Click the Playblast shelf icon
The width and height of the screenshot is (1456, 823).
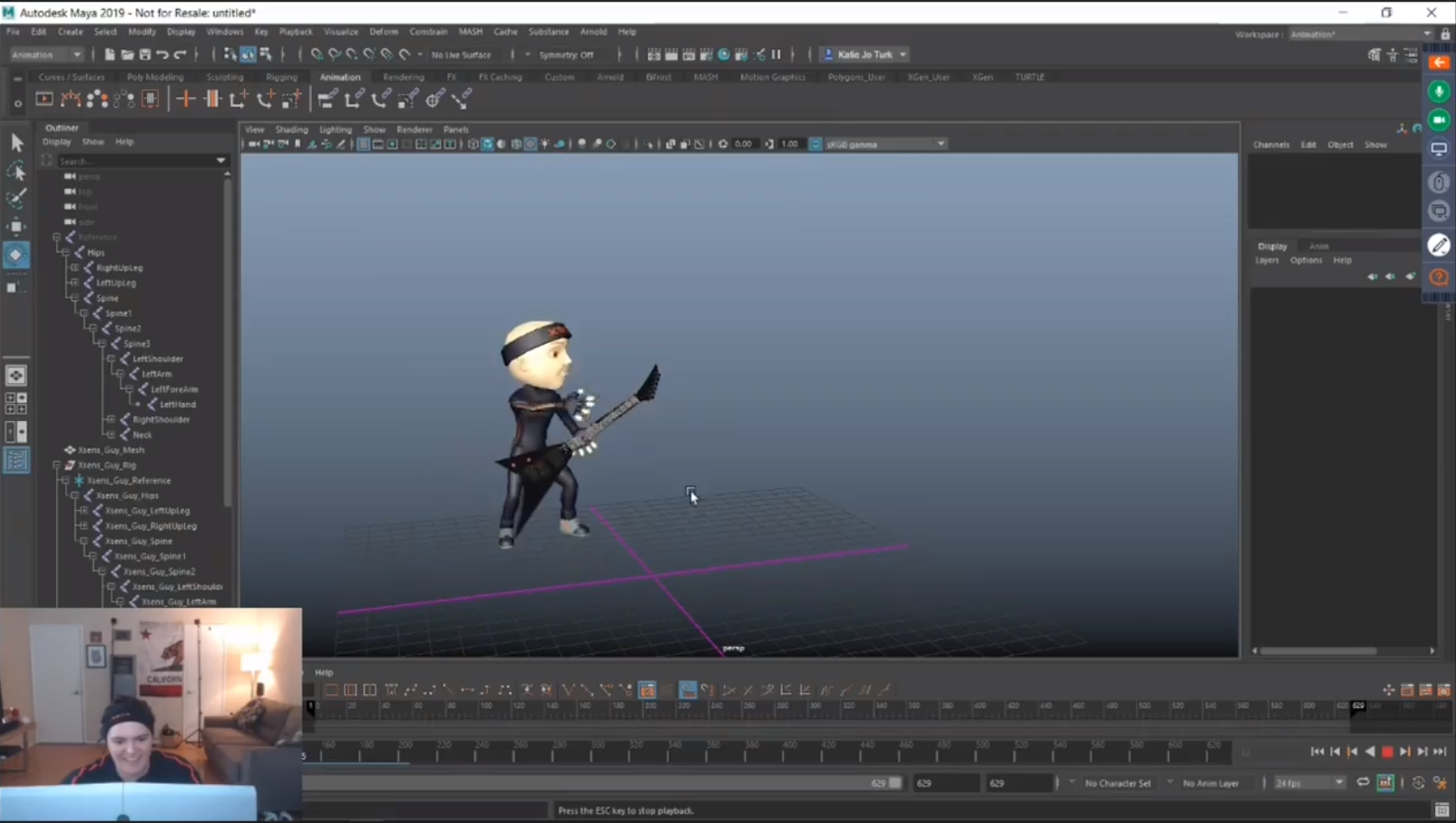click(x=44, y=99)
